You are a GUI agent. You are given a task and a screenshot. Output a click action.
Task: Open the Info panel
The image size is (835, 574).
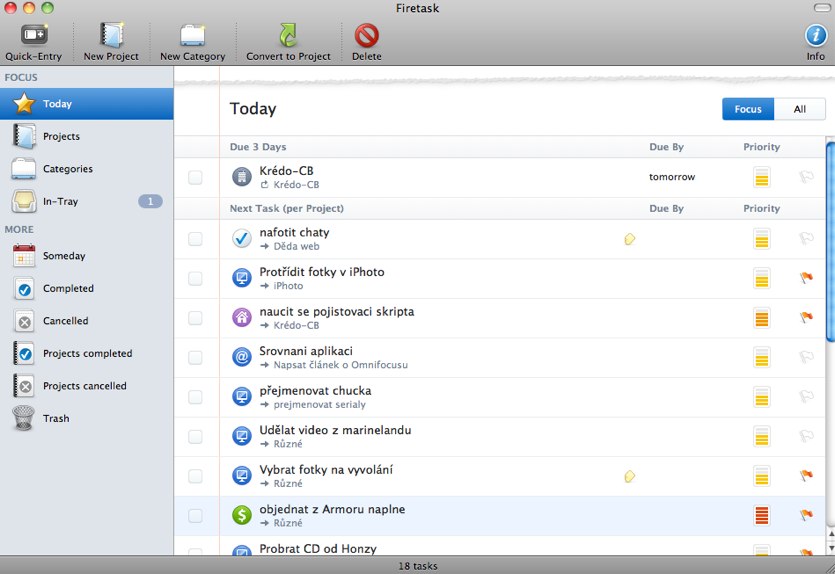click(x=815, y=36)
